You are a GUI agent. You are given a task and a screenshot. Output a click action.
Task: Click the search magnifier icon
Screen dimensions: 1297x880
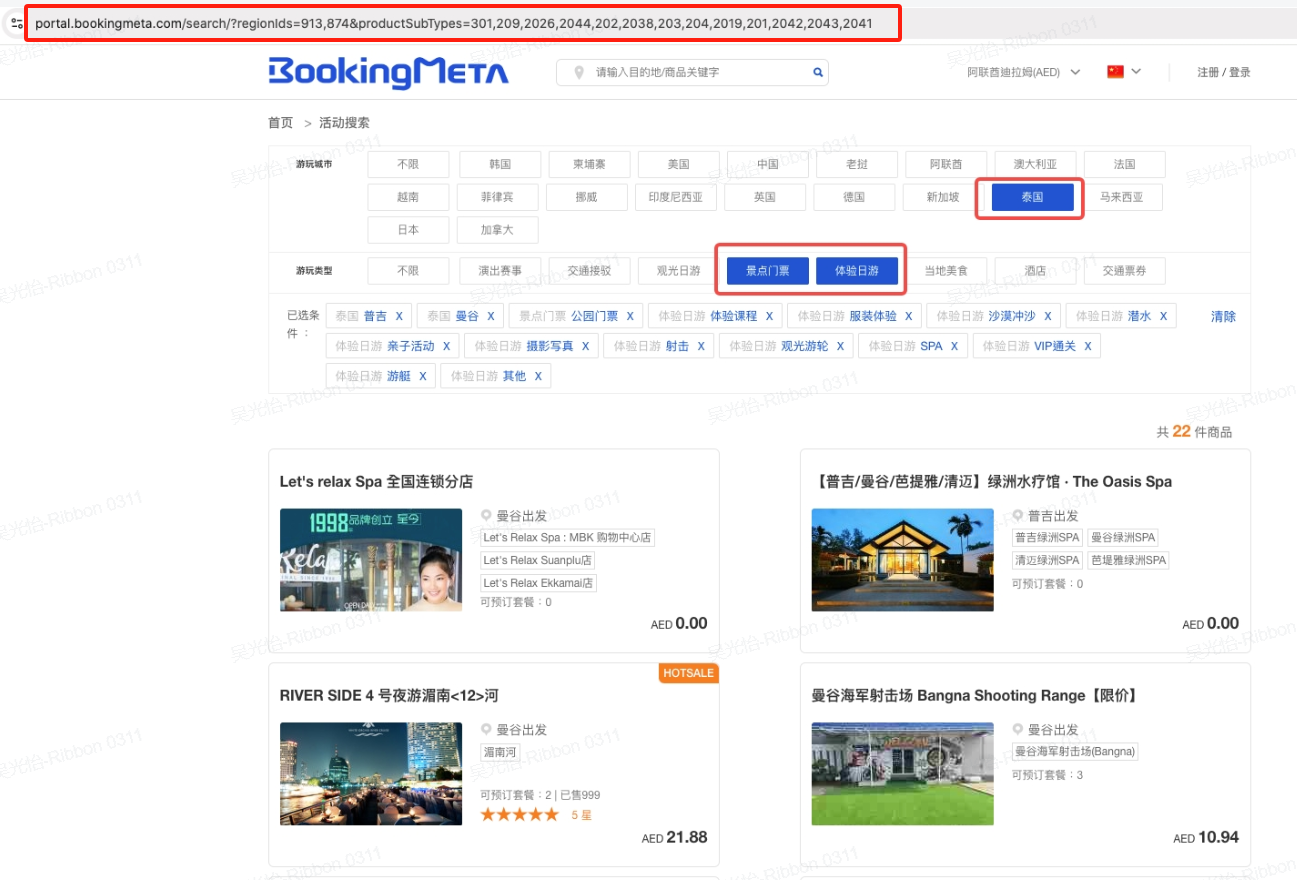tap(817, 72)
